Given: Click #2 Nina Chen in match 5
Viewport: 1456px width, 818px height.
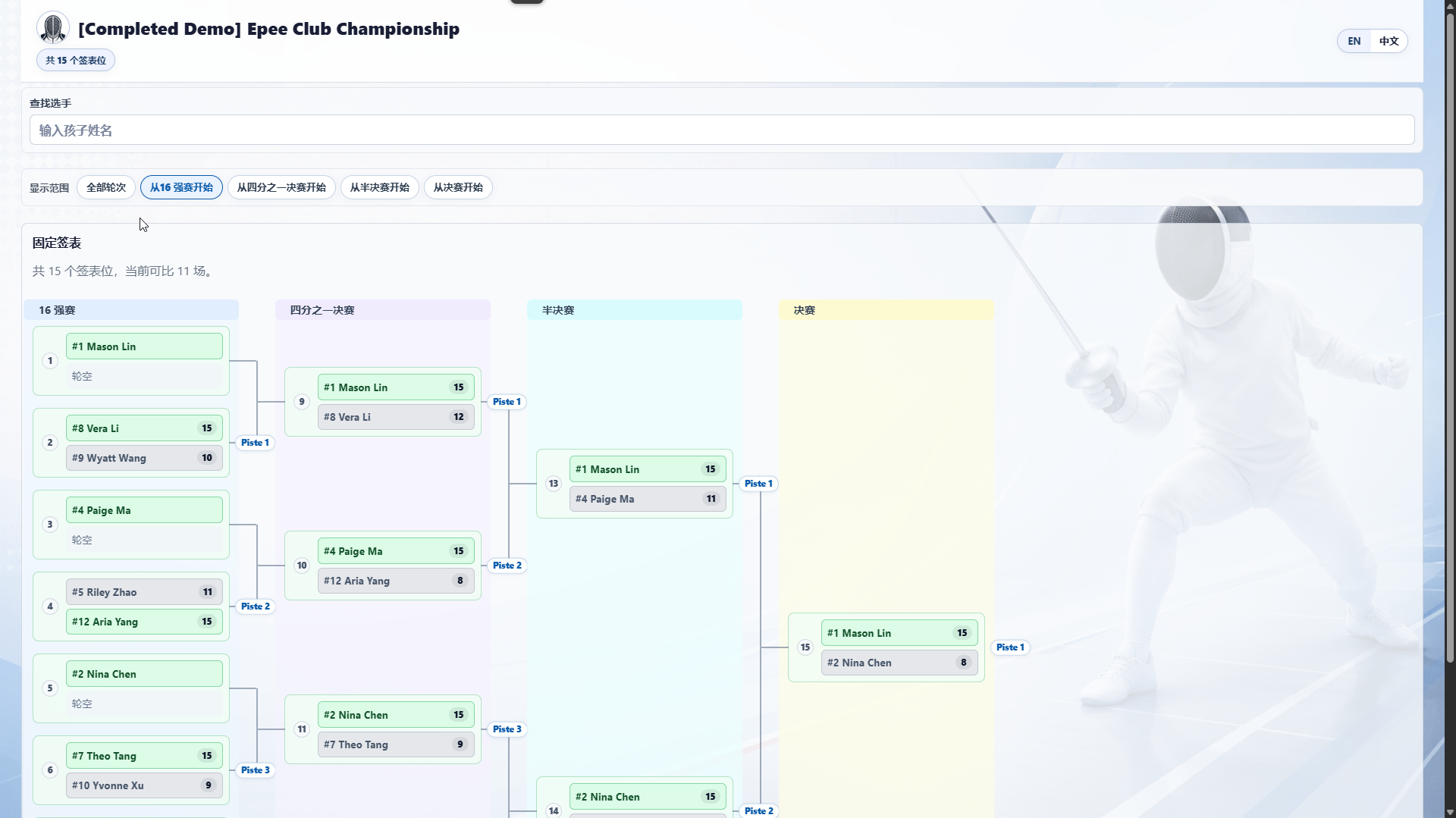Looking at the screenshot, I should click(144, 674).
